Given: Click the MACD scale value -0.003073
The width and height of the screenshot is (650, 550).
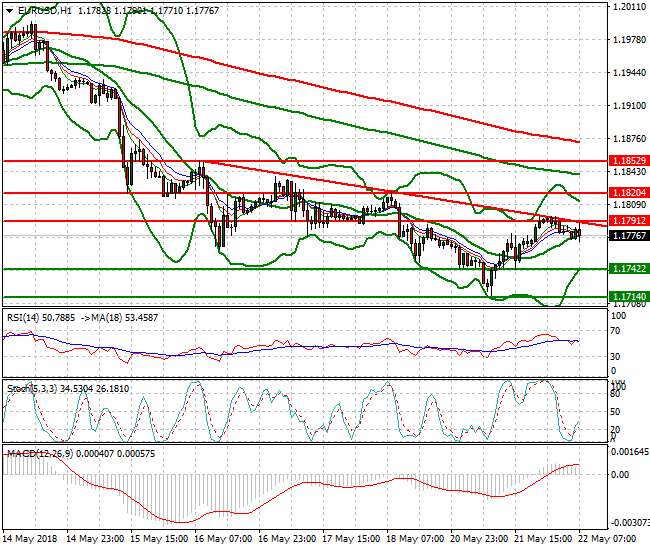Looking at the screenshot, I should click(x=630, y=523).
